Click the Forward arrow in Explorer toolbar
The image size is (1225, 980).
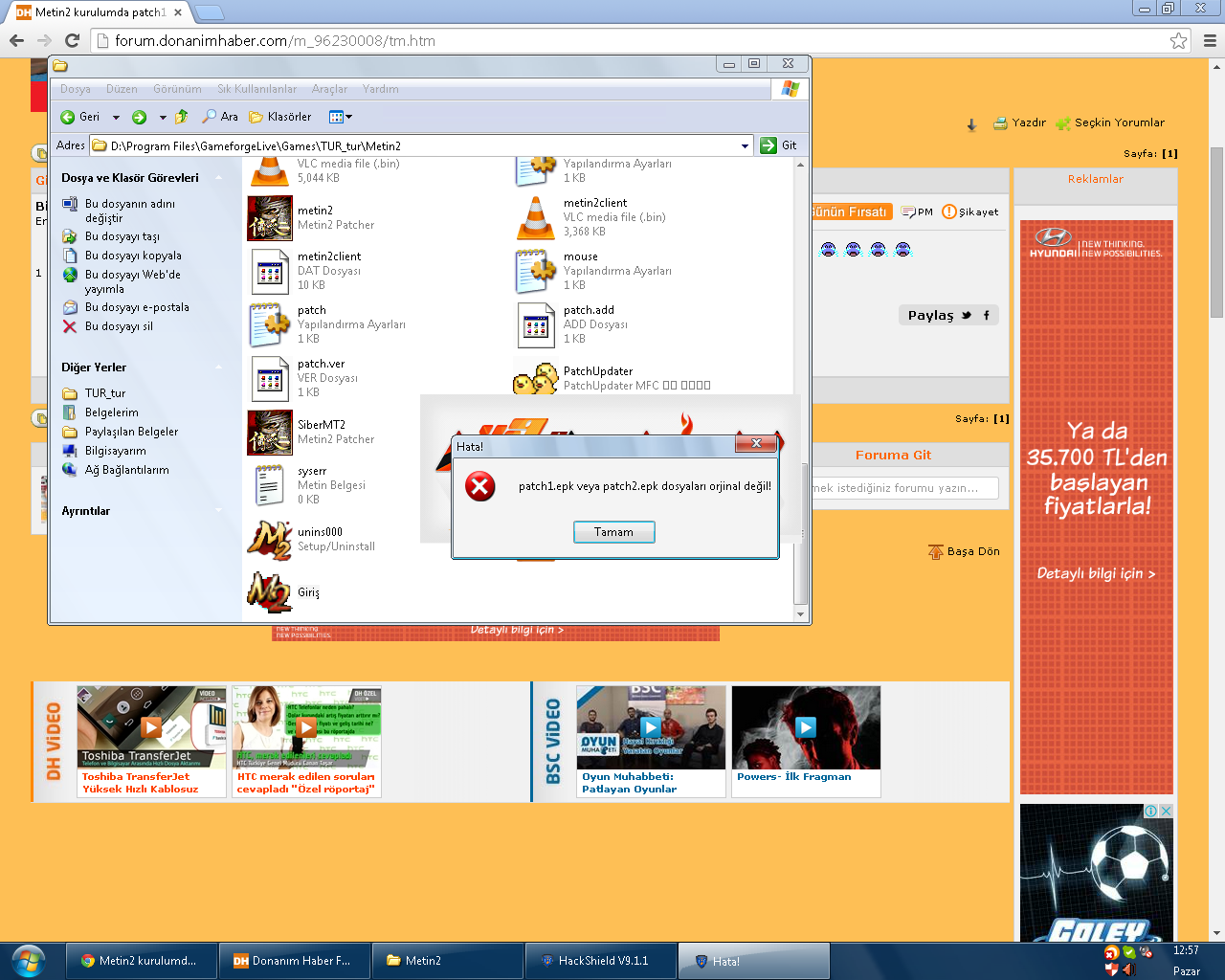pos(140,117)
